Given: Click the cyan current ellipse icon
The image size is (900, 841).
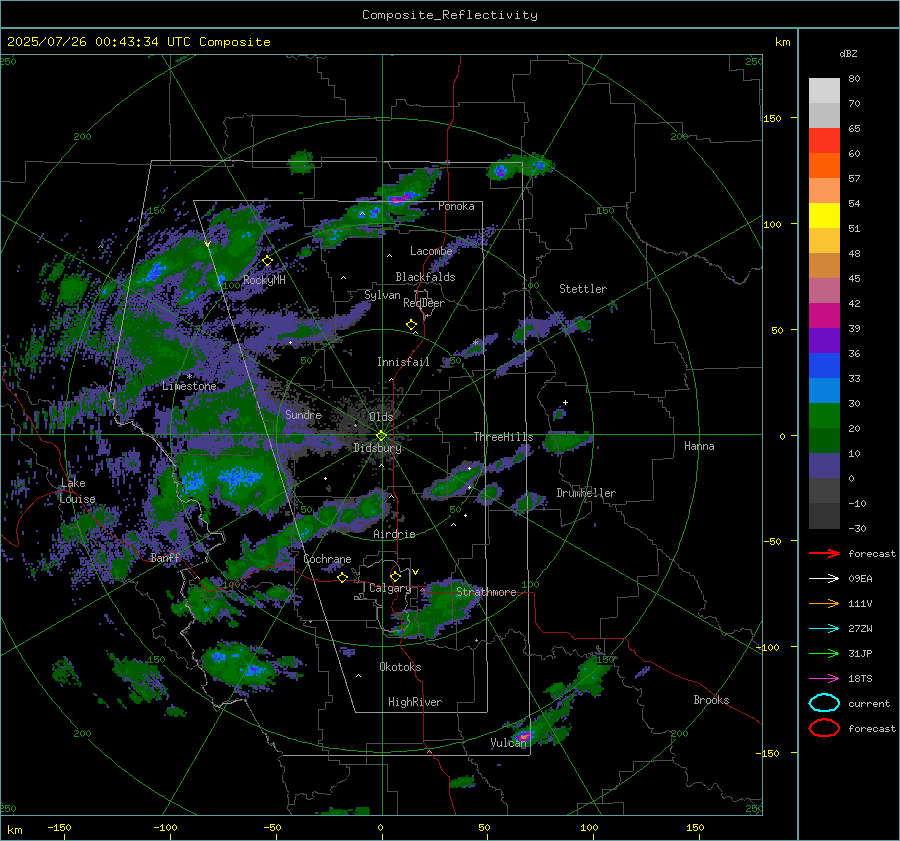Looking at the screenshot, I should [x=824, y=703].
